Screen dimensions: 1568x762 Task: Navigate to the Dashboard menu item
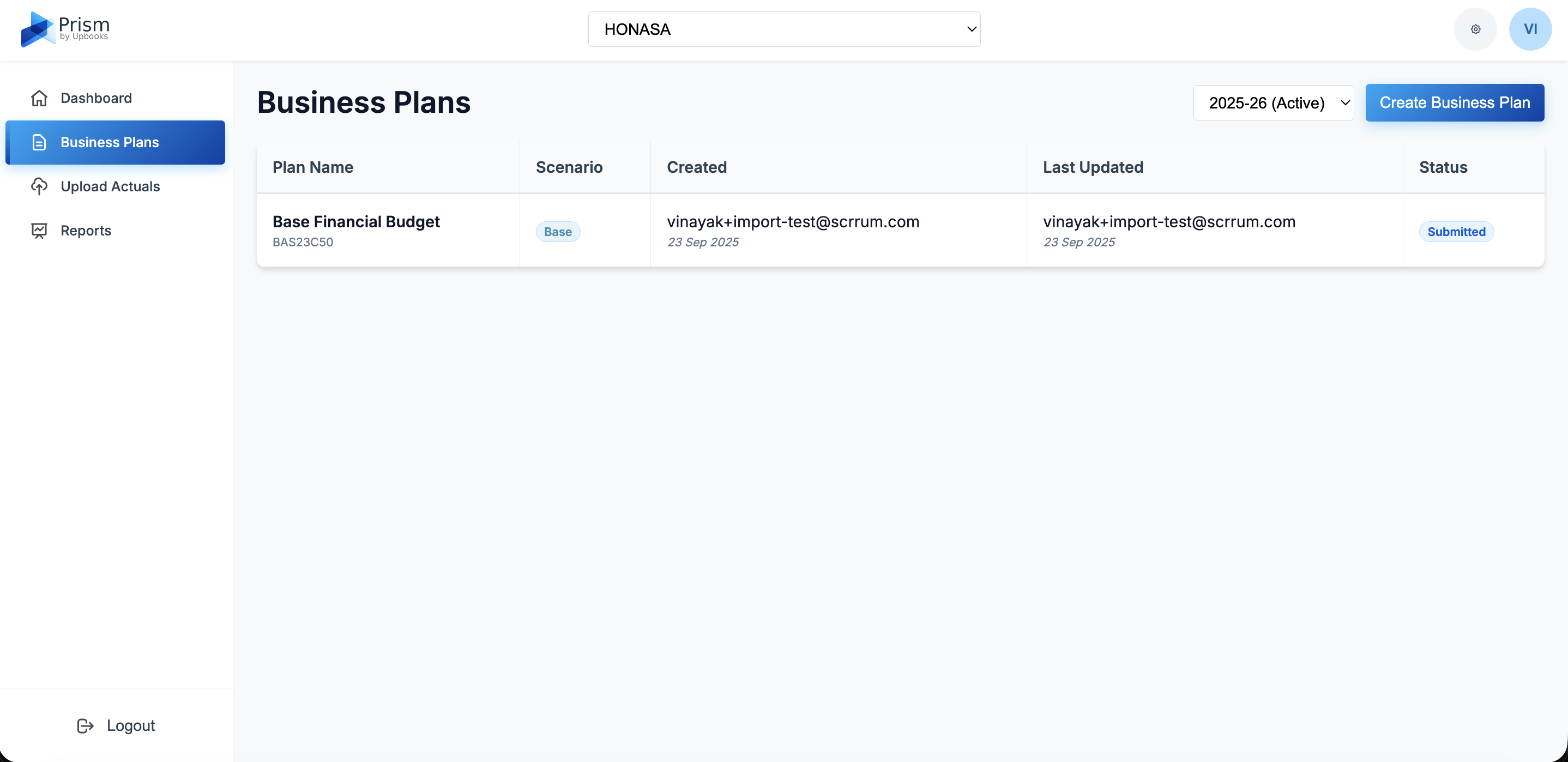(x=96, y=98)
